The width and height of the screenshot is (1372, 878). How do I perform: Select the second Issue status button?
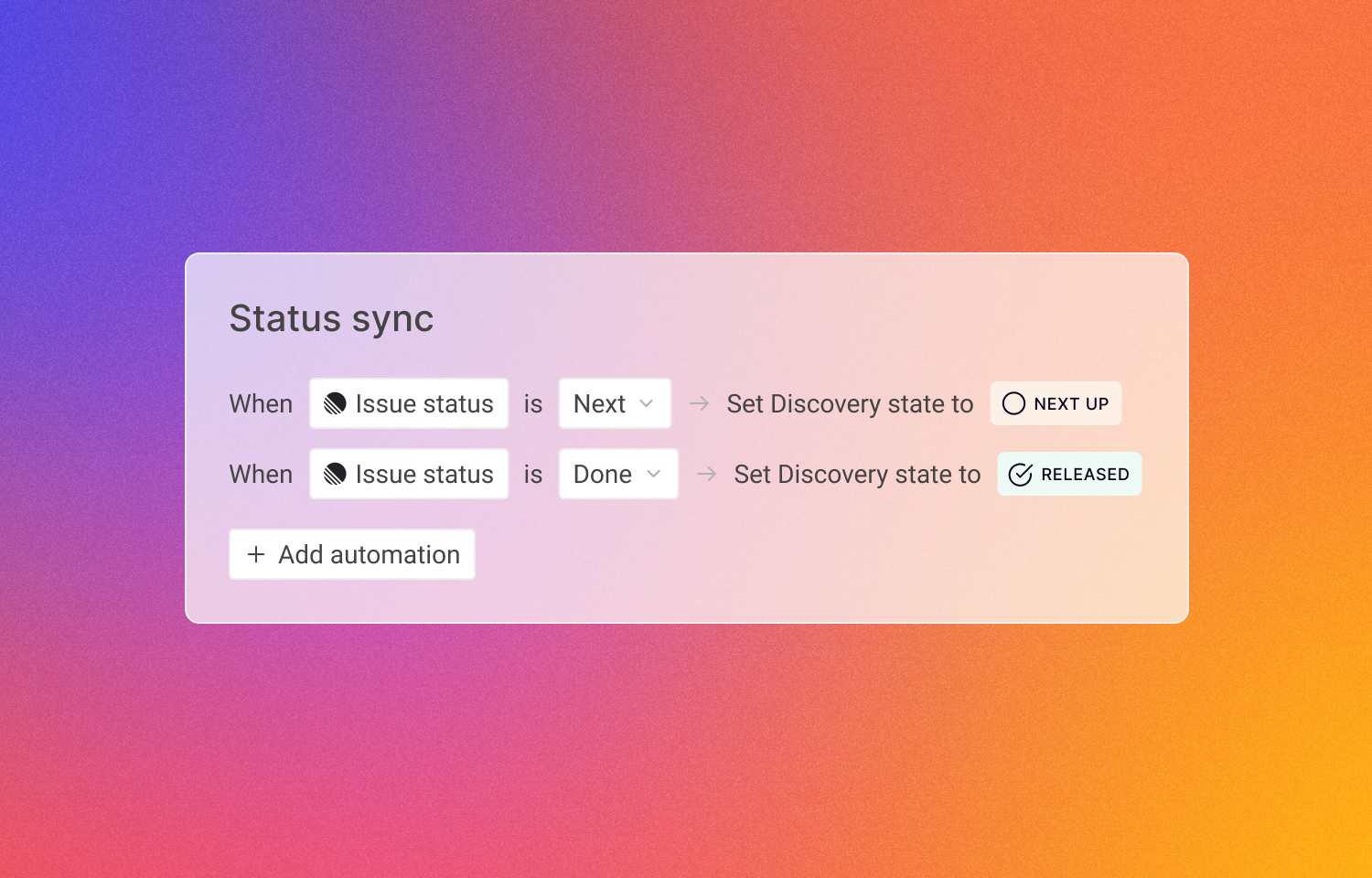pyautogui.click(x=409, y=474)
